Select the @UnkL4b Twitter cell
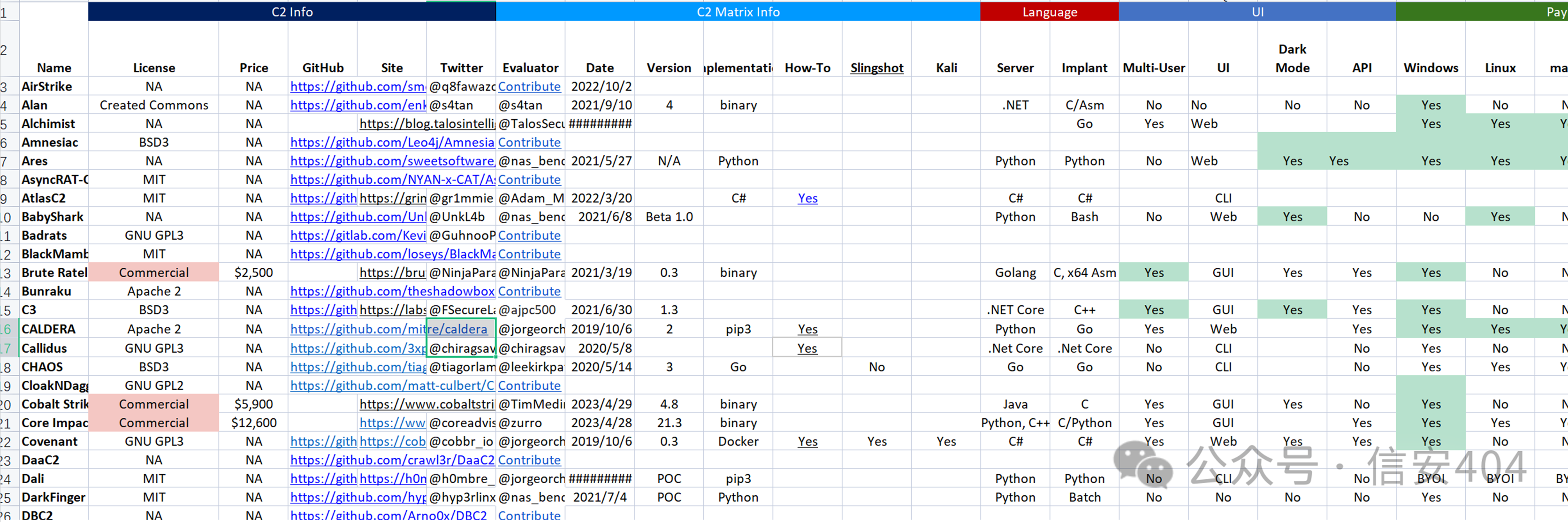 pos(461,217)
